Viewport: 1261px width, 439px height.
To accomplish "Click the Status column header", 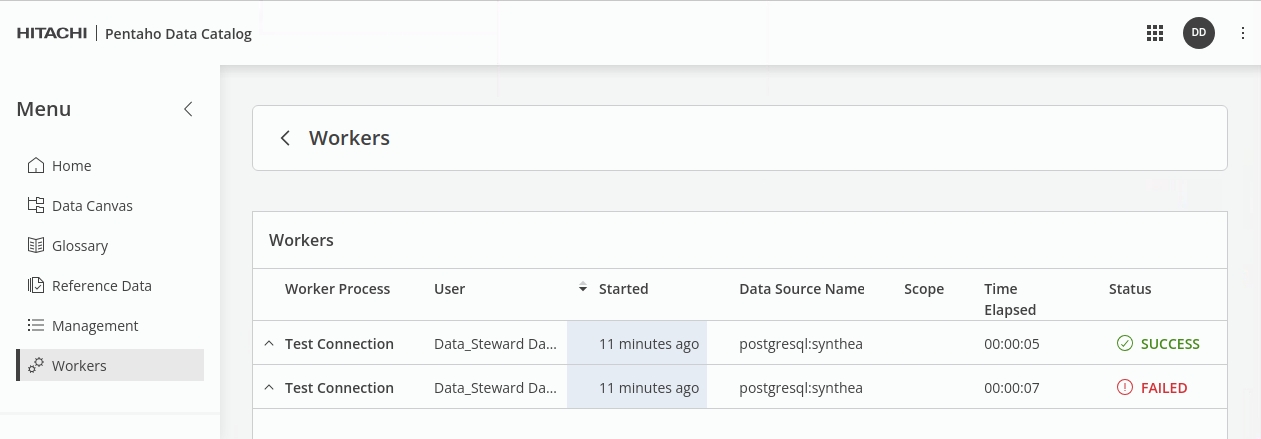I will tap(1130, 289).
